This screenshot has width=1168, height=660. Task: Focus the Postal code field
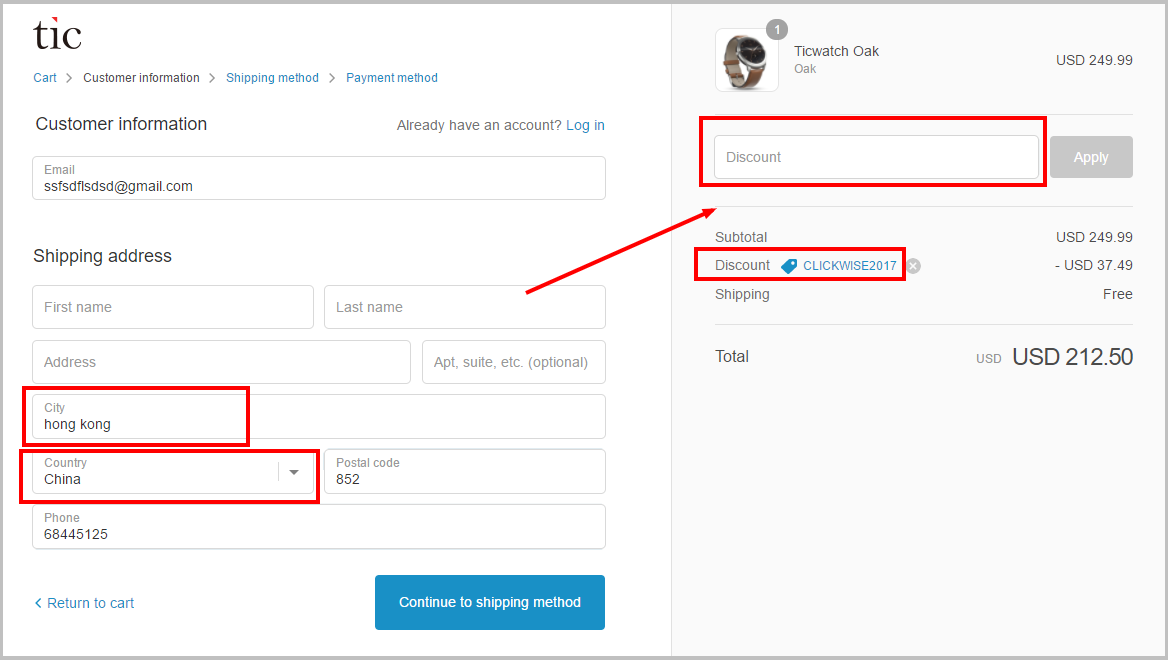[x=465, y=472]
